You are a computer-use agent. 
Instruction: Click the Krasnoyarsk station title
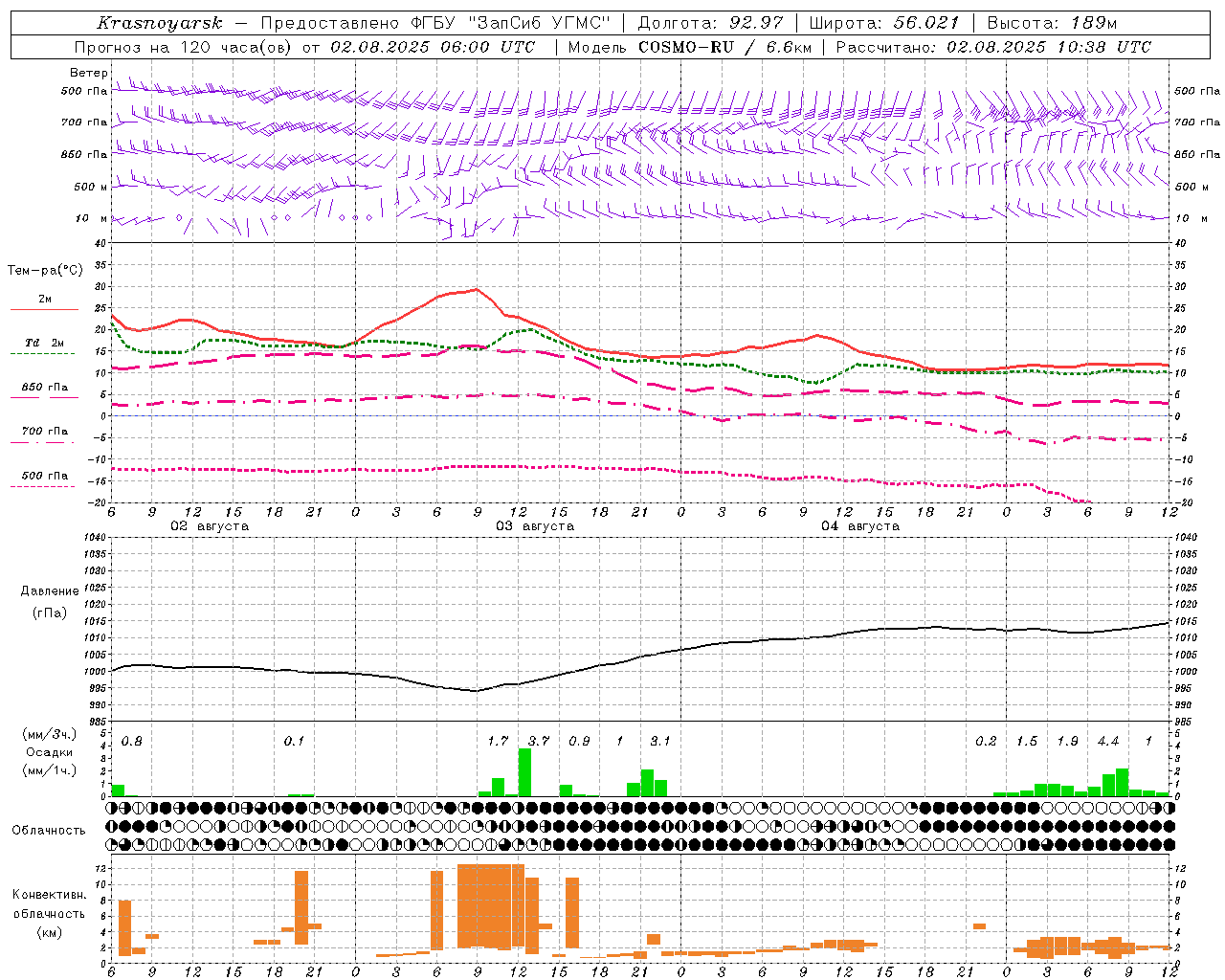[160, 23]
